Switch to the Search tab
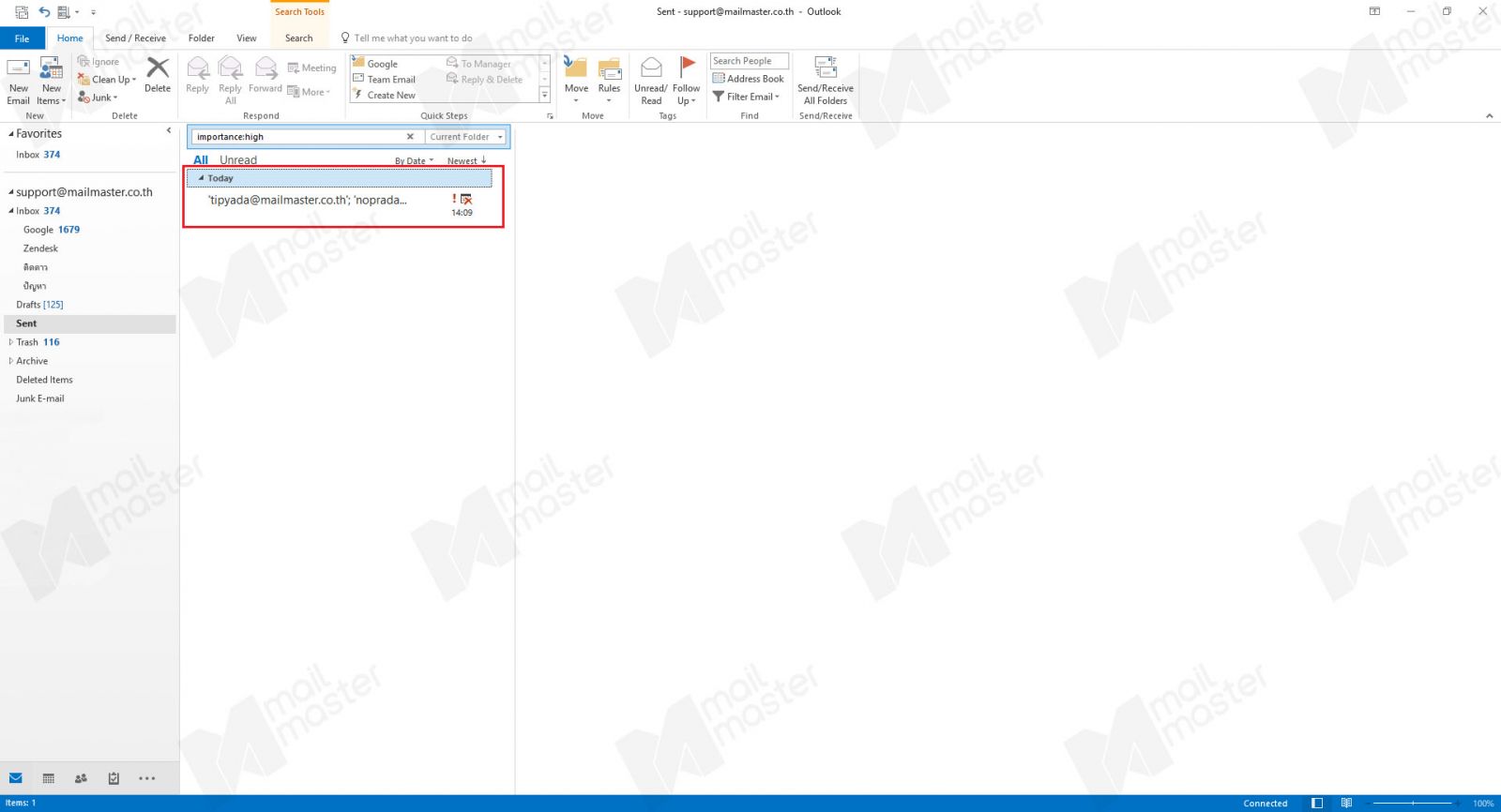This screenshot has height=812, width=1501. pos(299,38)
